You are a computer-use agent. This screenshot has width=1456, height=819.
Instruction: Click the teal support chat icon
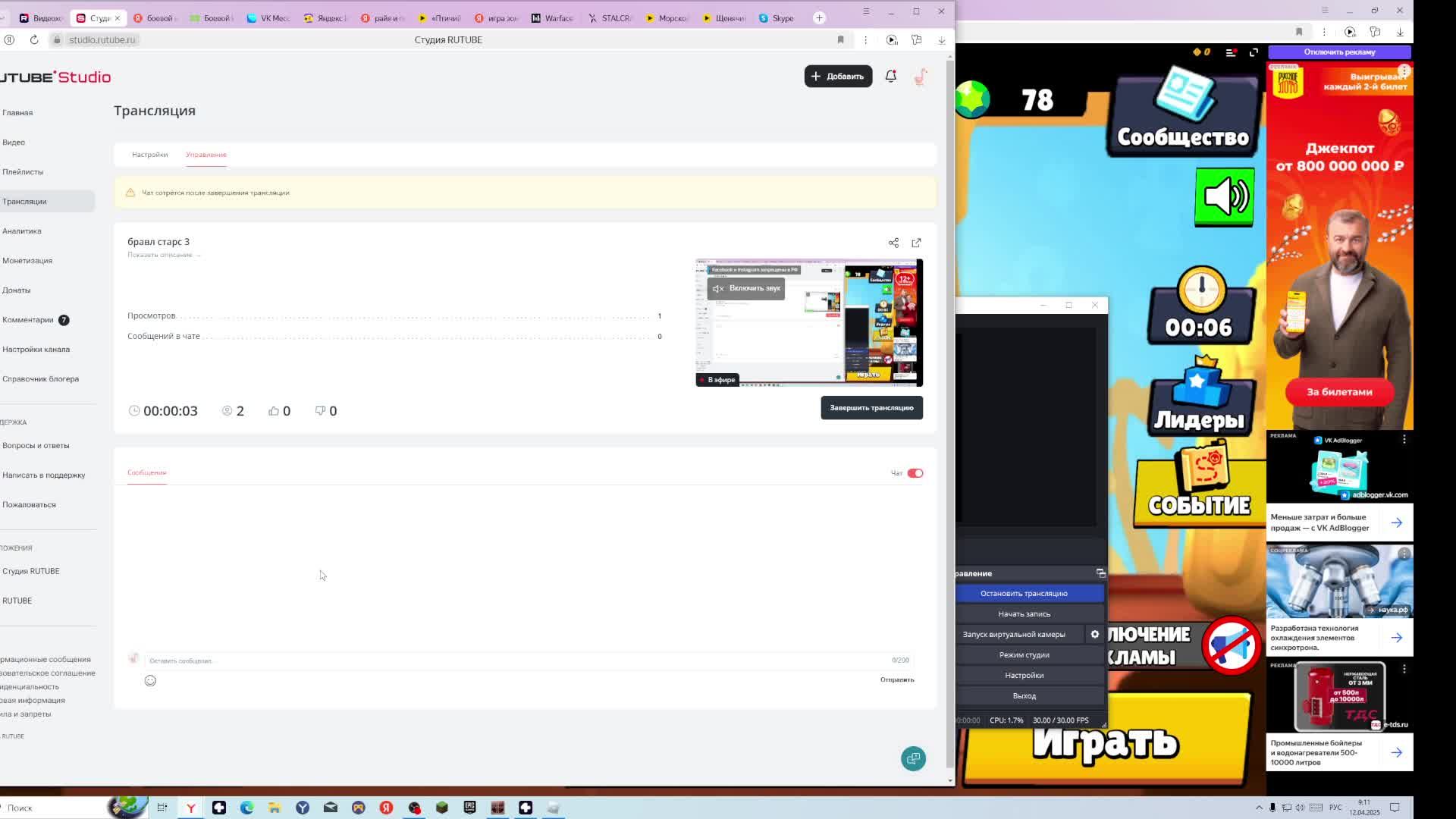pos(913,758)
